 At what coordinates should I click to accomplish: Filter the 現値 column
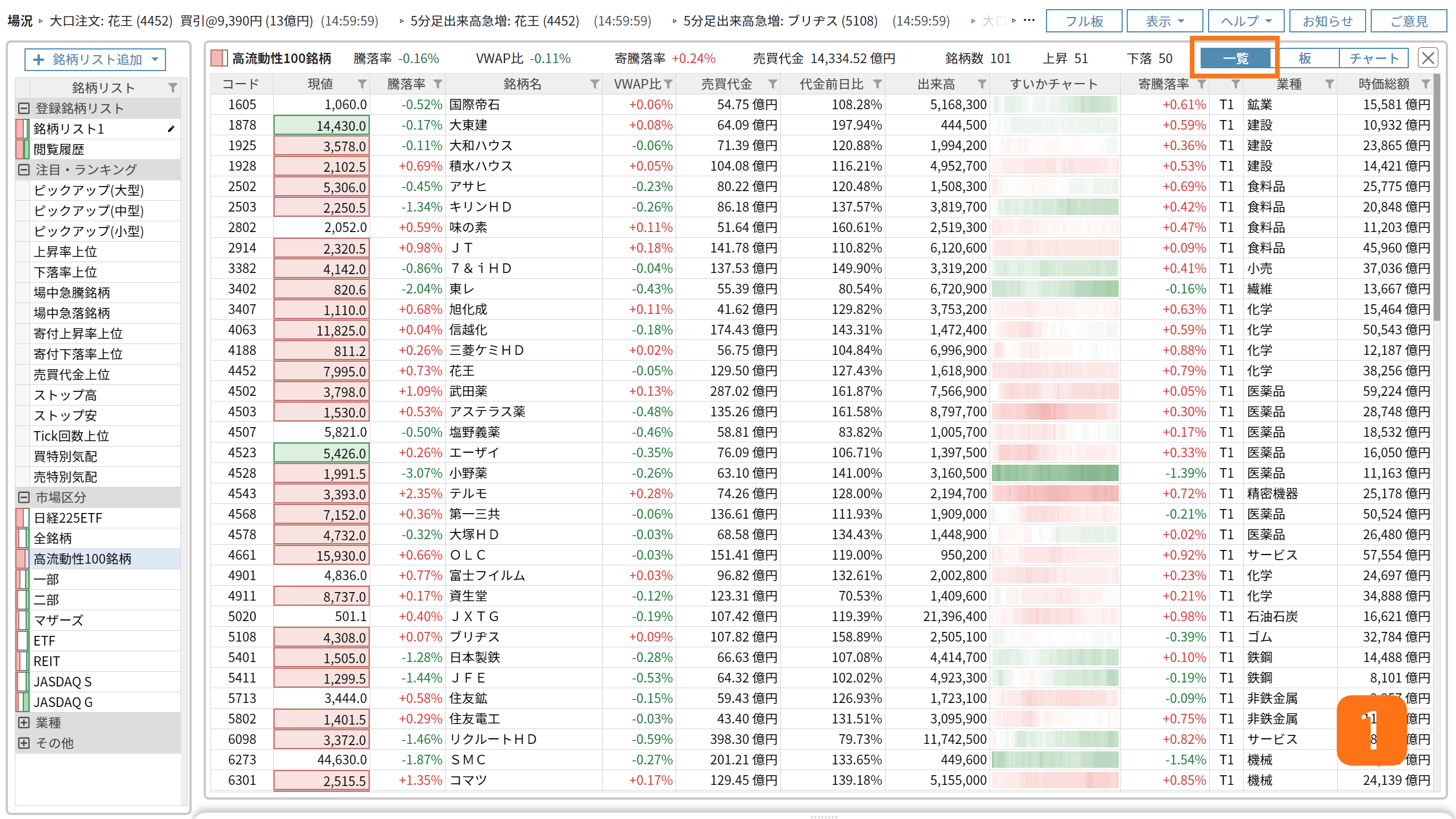tap(362, 84)
